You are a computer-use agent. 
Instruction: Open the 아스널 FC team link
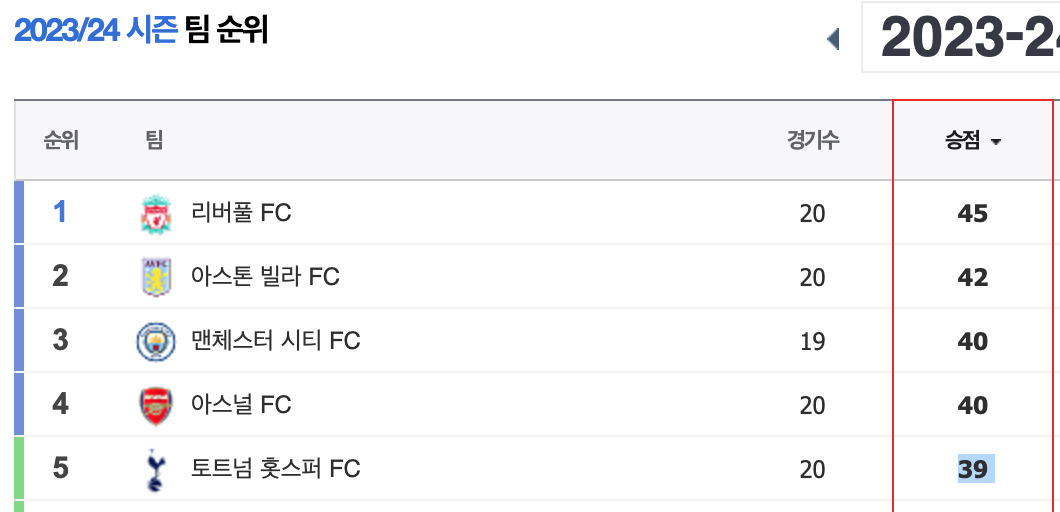click(241, 405)
